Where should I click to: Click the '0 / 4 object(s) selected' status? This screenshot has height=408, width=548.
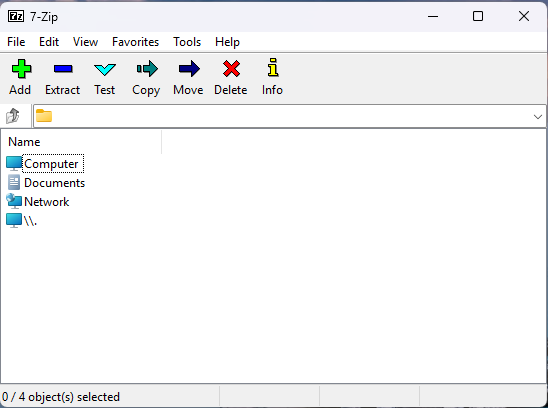point(61,397)
